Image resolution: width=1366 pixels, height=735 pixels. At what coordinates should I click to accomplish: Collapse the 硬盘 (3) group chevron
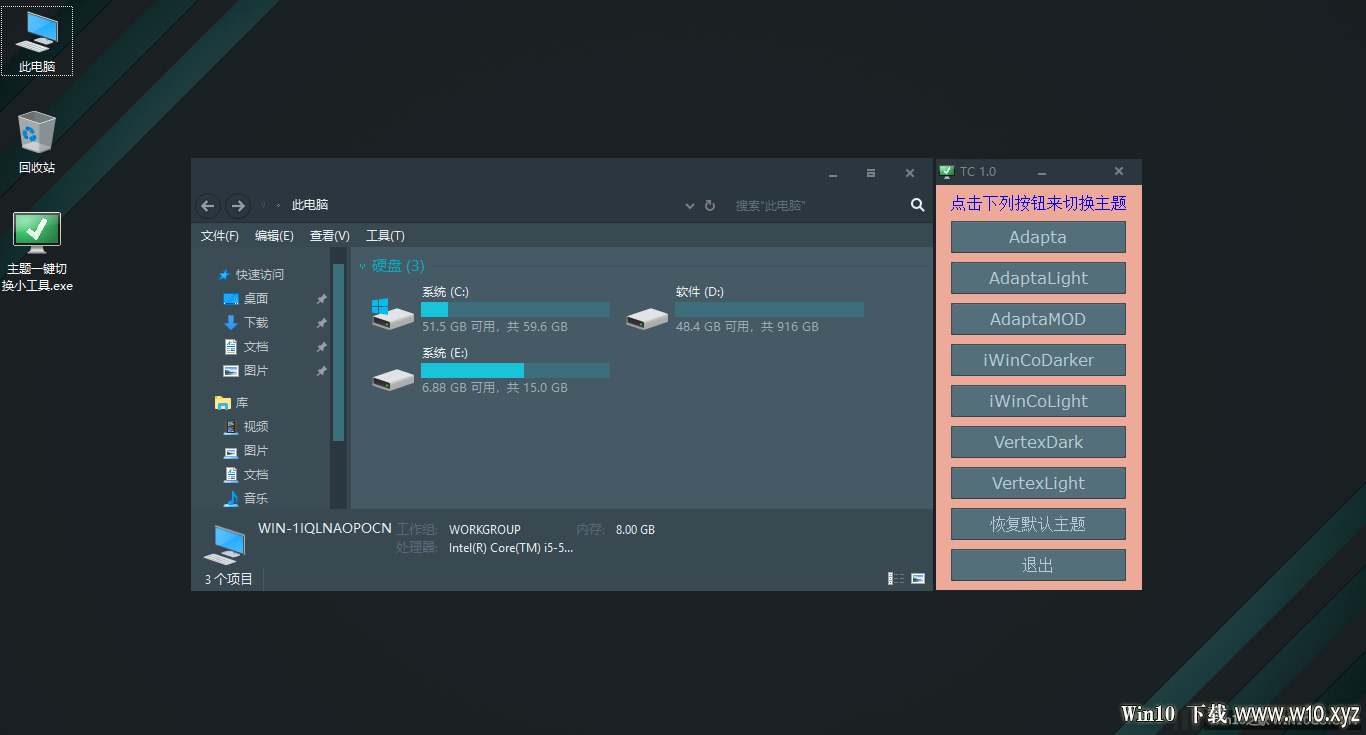362,266
